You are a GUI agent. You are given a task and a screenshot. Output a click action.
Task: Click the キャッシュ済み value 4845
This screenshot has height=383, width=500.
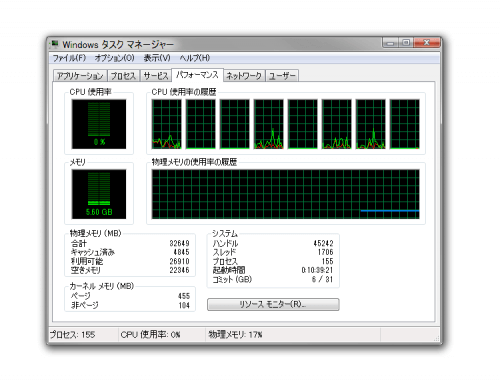point(181,252)
